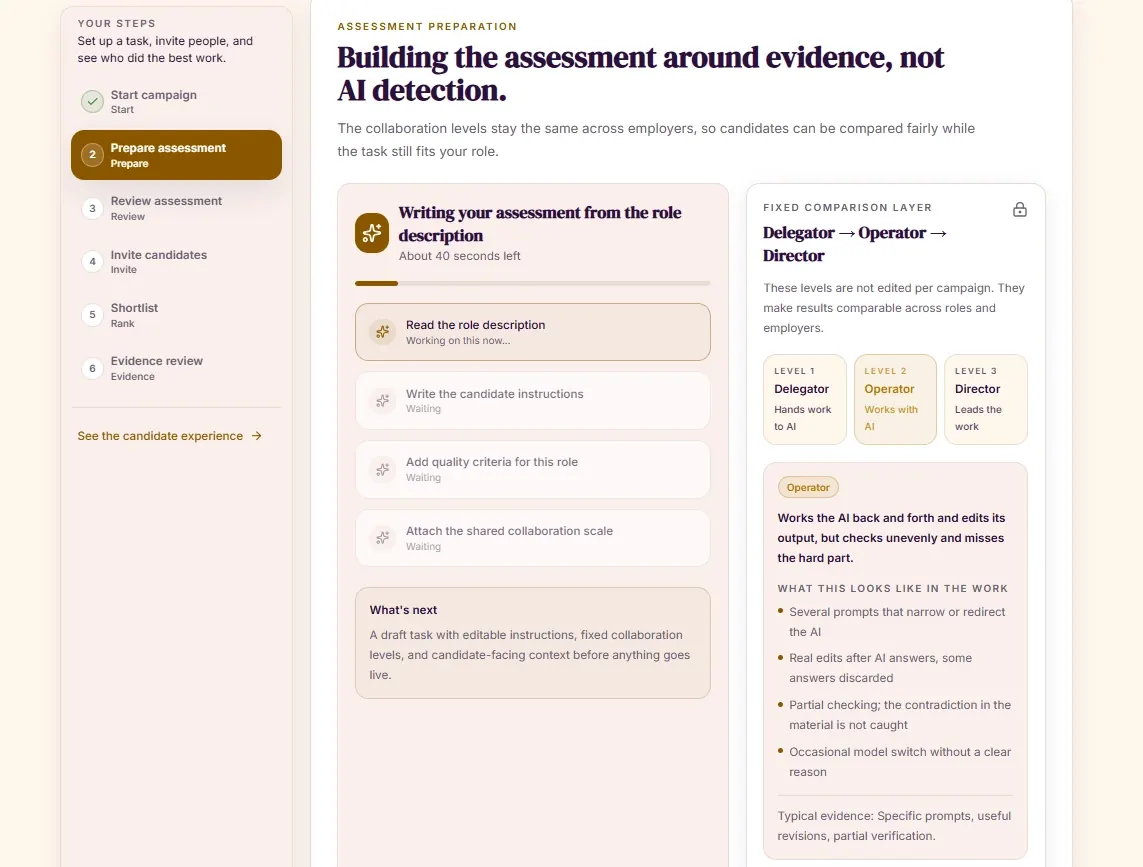
Task: Select the Level 2 Operator card
Action: 895,399
